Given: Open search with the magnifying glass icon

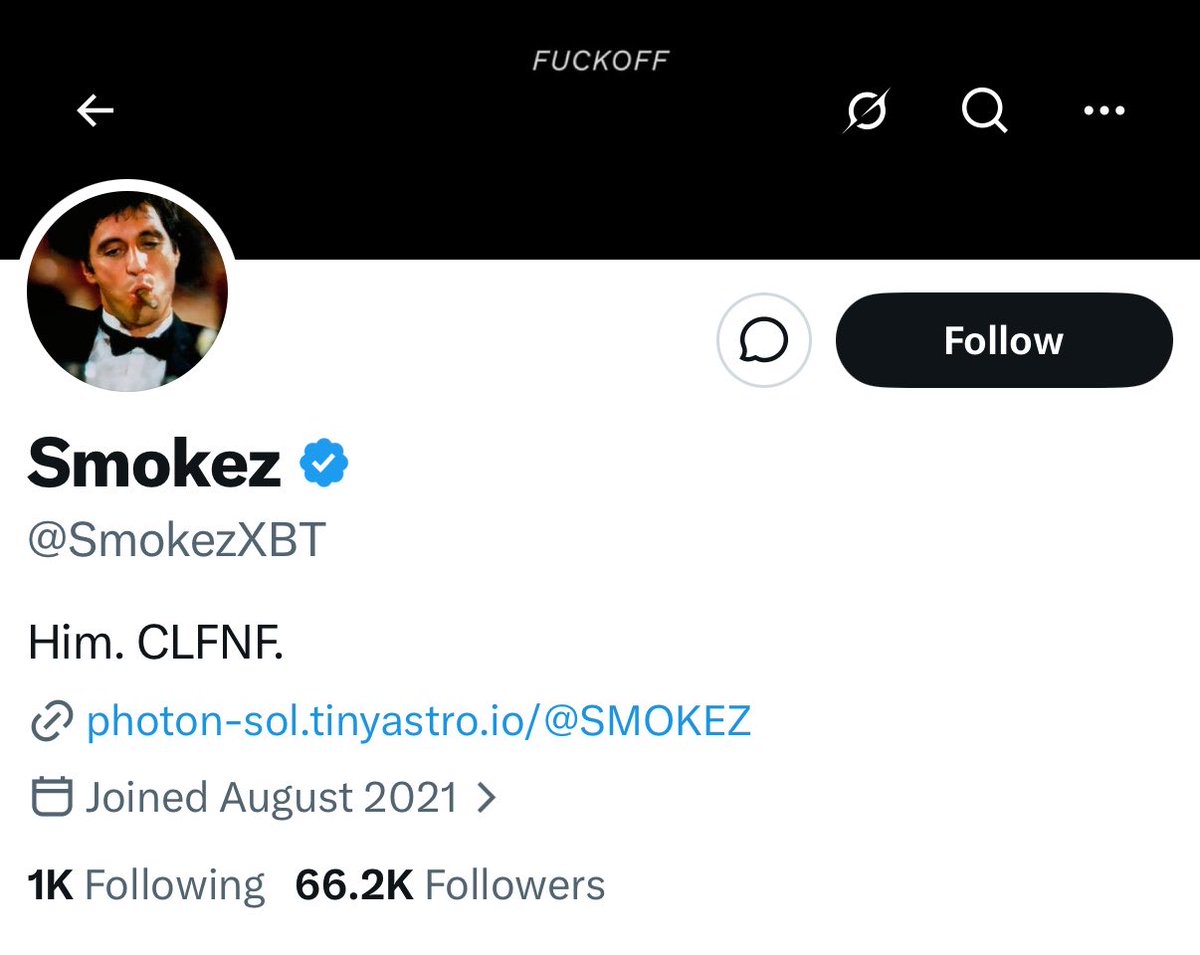Looking at the screenshot, I should (984, 112).
